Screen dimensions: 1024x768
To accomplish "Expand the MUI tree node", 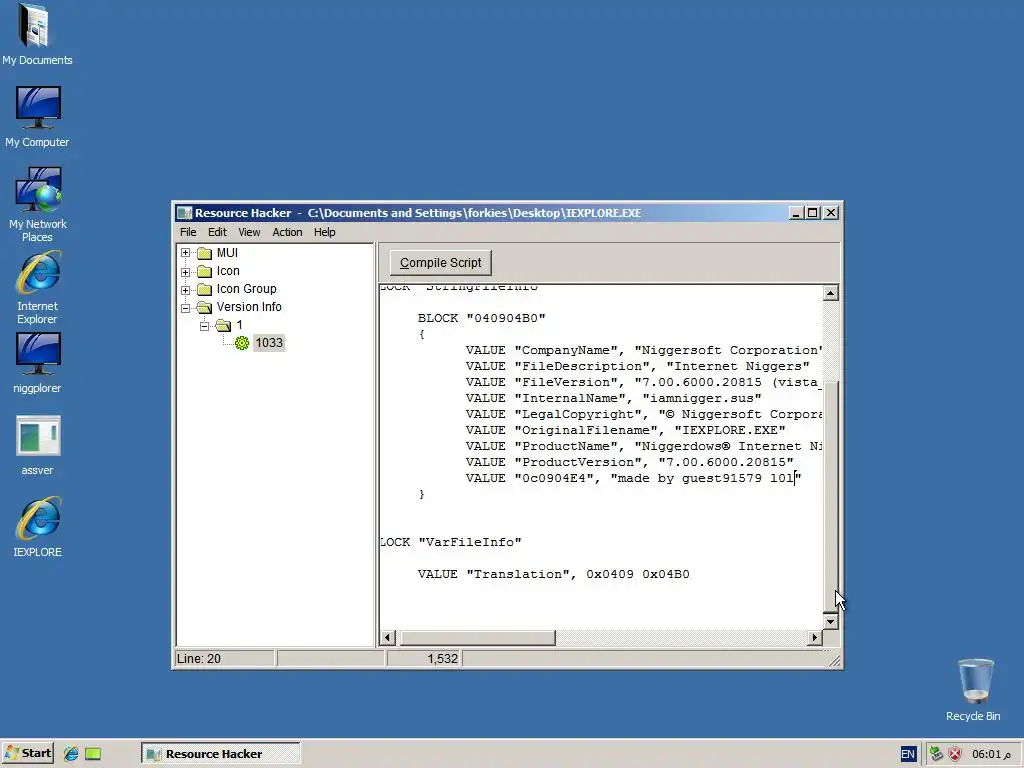I will coord(185,253).
